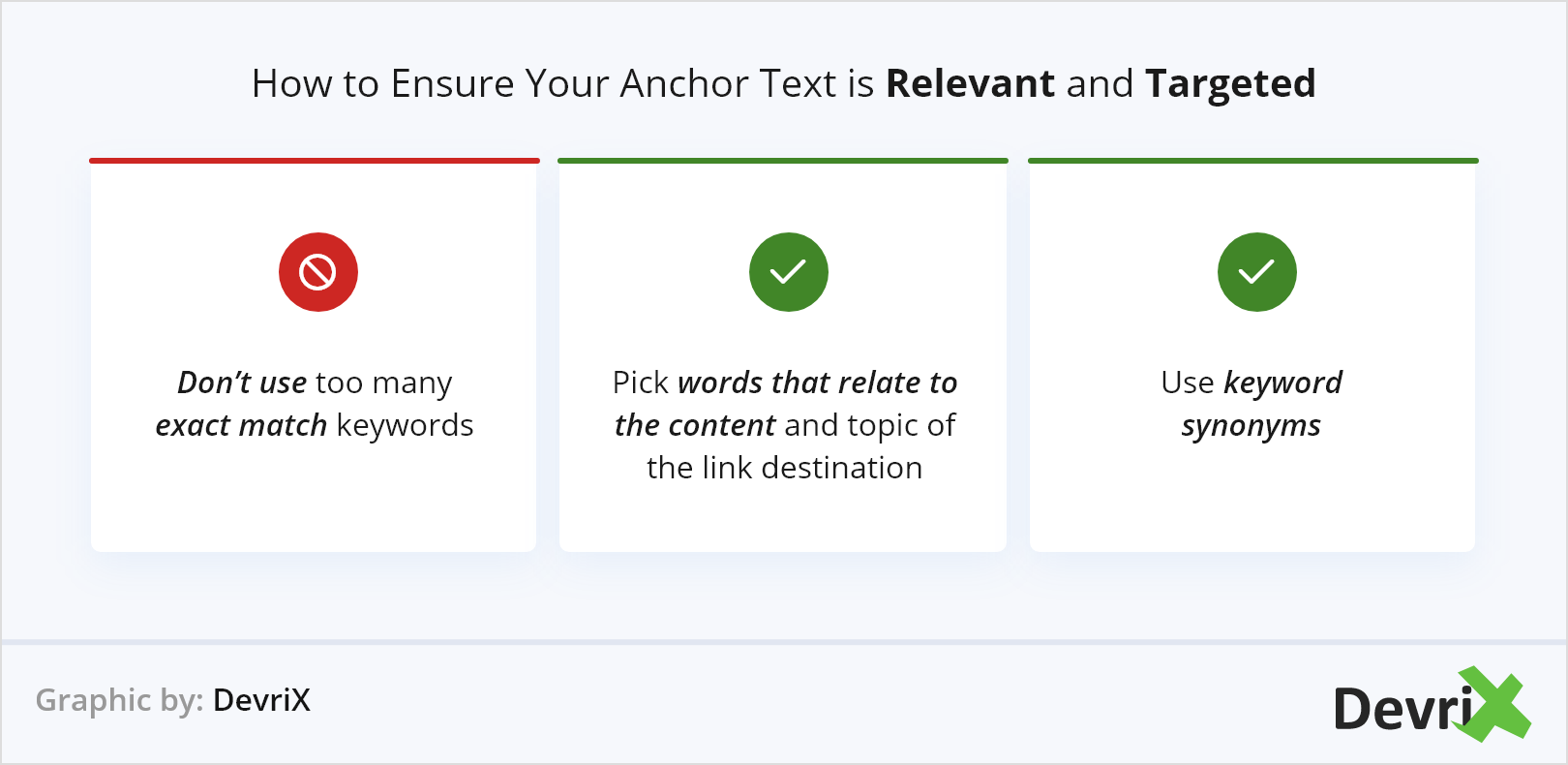1568x765 pixels.
Task: Click the 'Don't use' italic text
Action: tap(242, 382)
